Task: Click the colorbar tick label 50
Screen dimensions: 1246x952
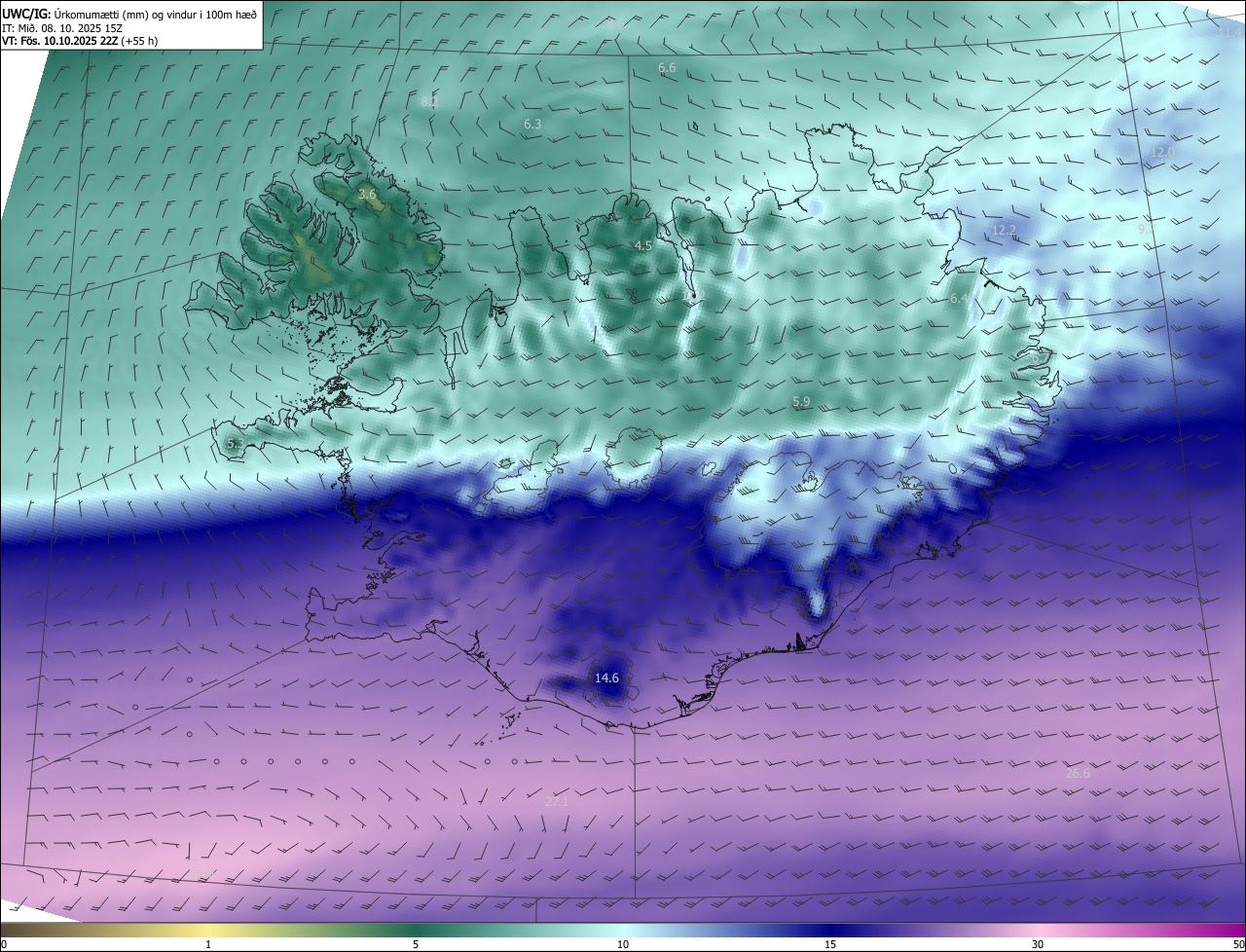Action: coord(1238,945)
